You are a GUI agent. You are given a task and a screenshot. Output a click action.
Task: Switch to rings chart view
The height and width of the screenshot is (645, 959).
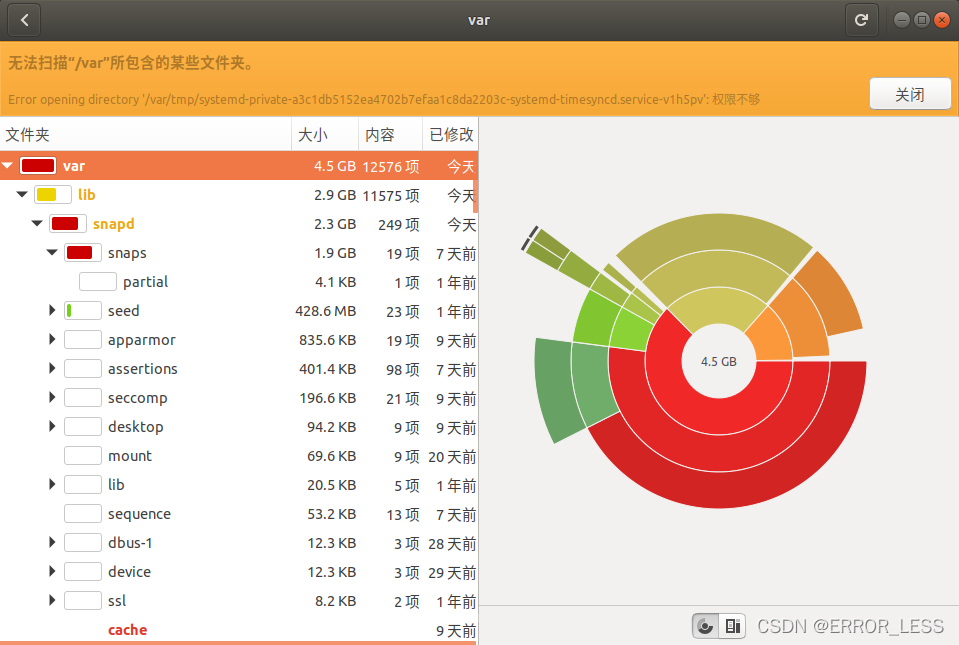point(705,626)
